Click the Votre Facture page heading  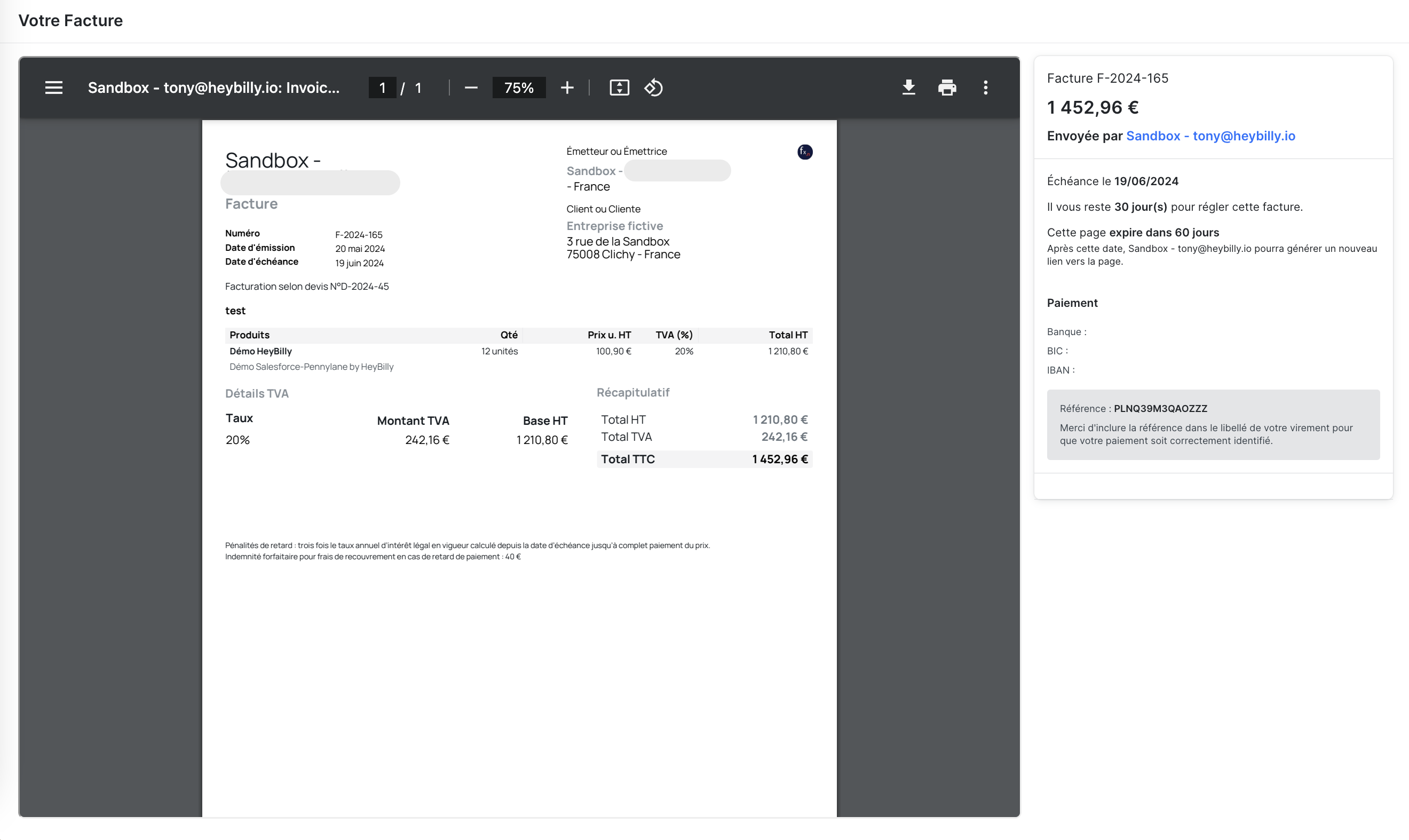[x=71, y=20]
